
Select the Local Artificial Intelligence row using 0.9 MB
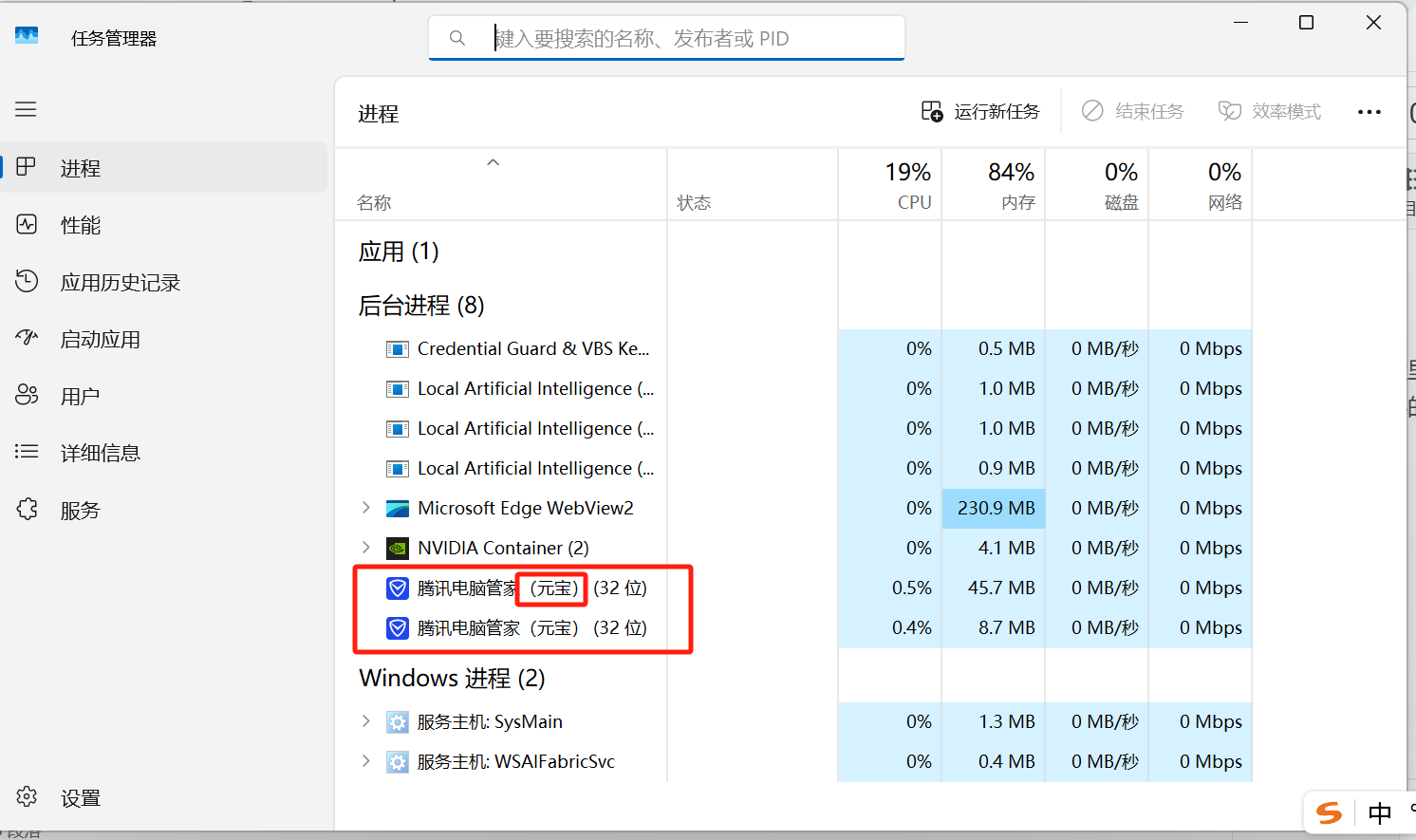click(x=793, y=469)
